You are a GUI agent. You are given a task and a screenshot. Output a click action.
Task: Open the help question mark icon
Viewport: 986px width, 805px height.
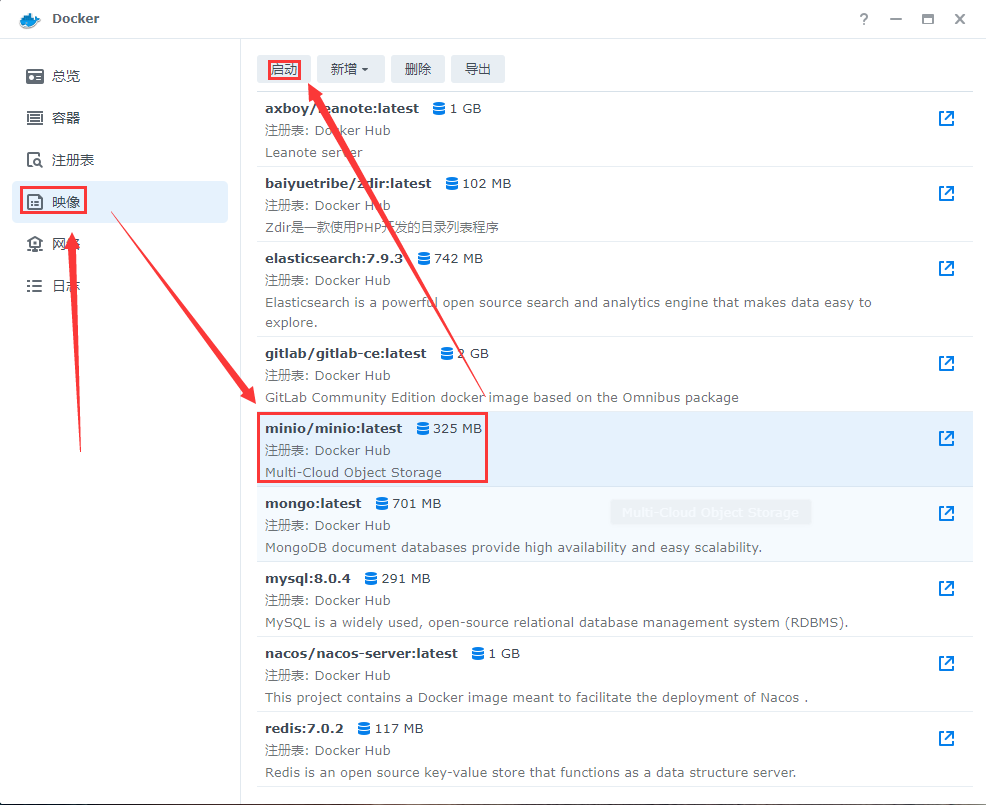[x=863, y=18]
